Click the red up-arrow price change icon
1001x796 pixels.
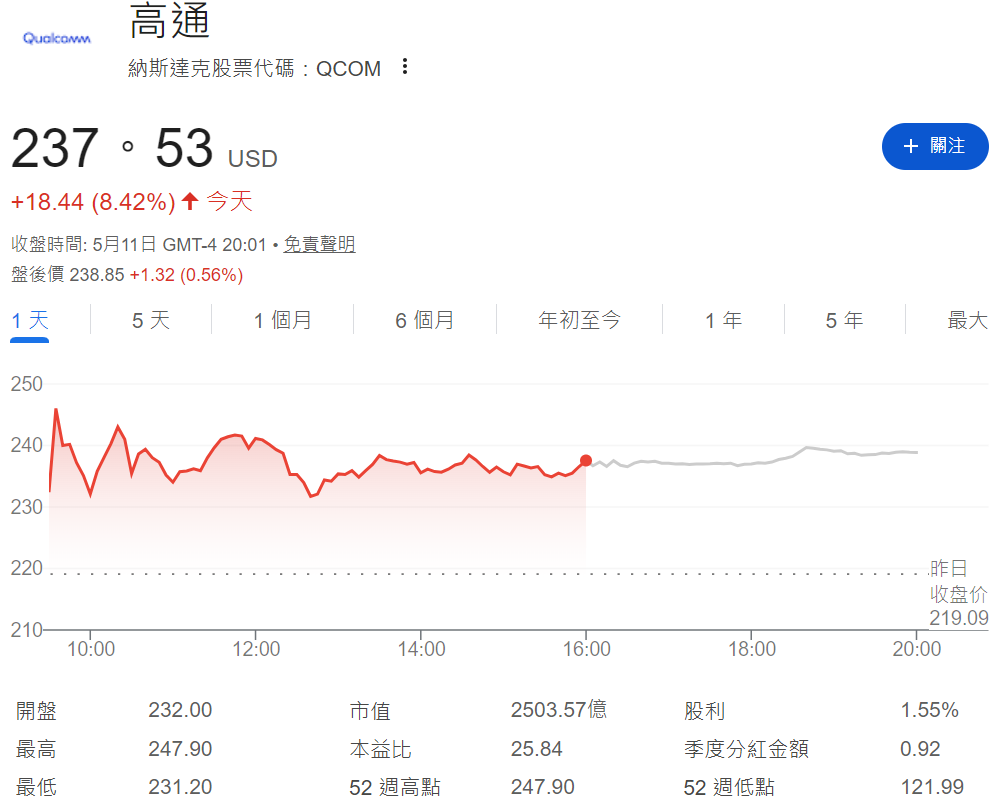click(x=190, y=202)
